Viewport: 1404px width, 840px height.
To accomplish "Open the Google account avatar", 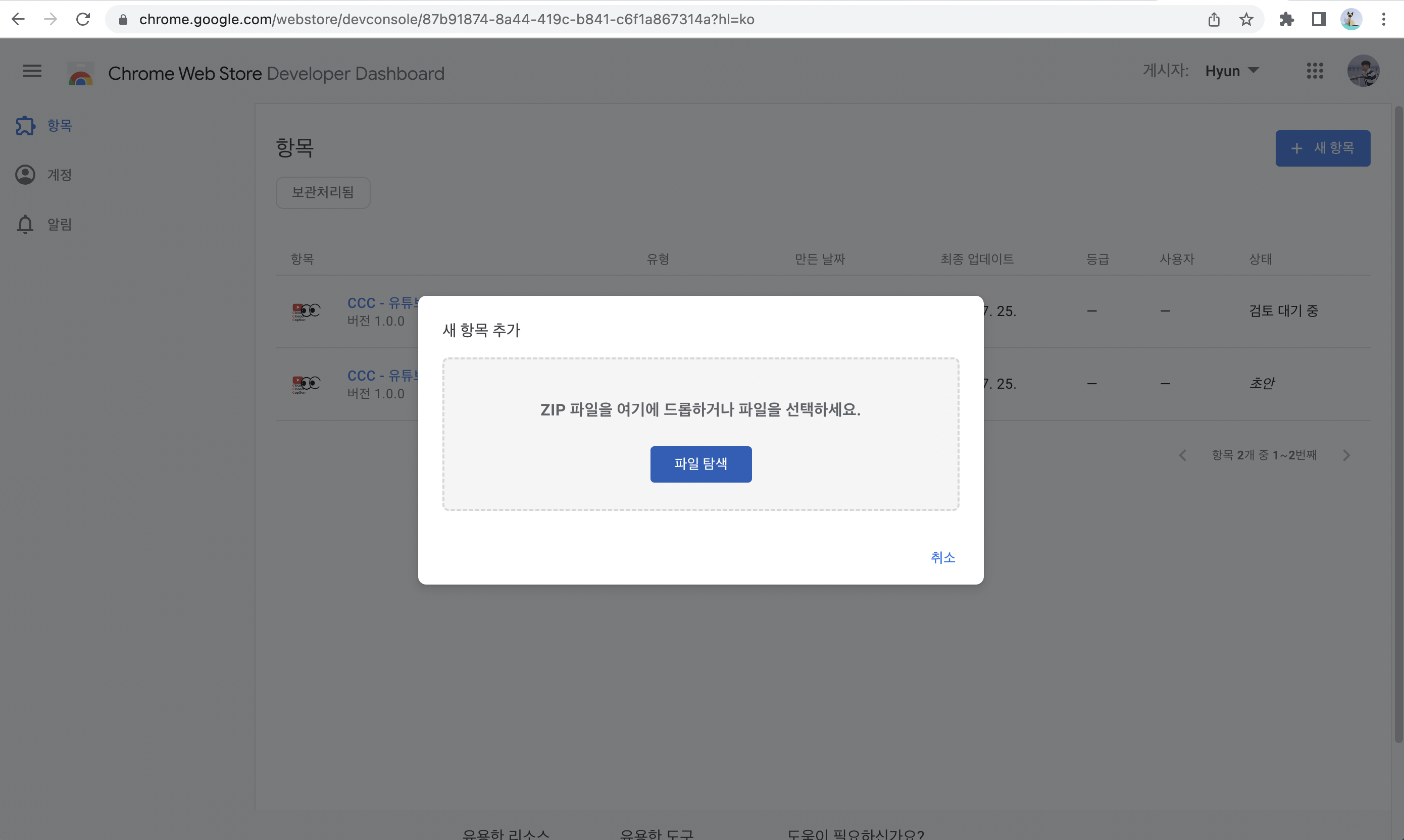I will pos(1363,71).
